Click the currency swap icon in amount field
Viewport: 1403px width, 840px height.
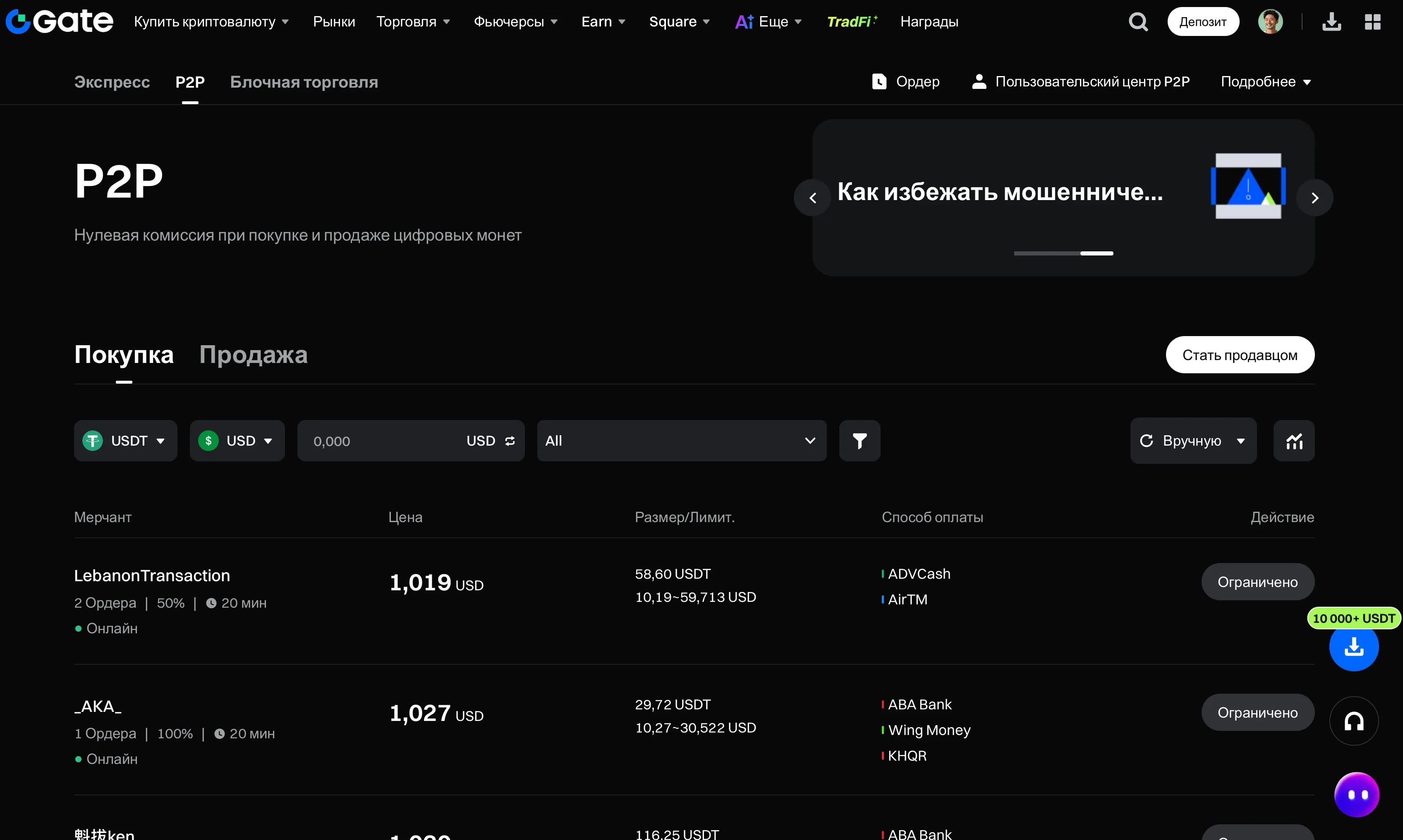pyautogui.click(x=510, y=440)
